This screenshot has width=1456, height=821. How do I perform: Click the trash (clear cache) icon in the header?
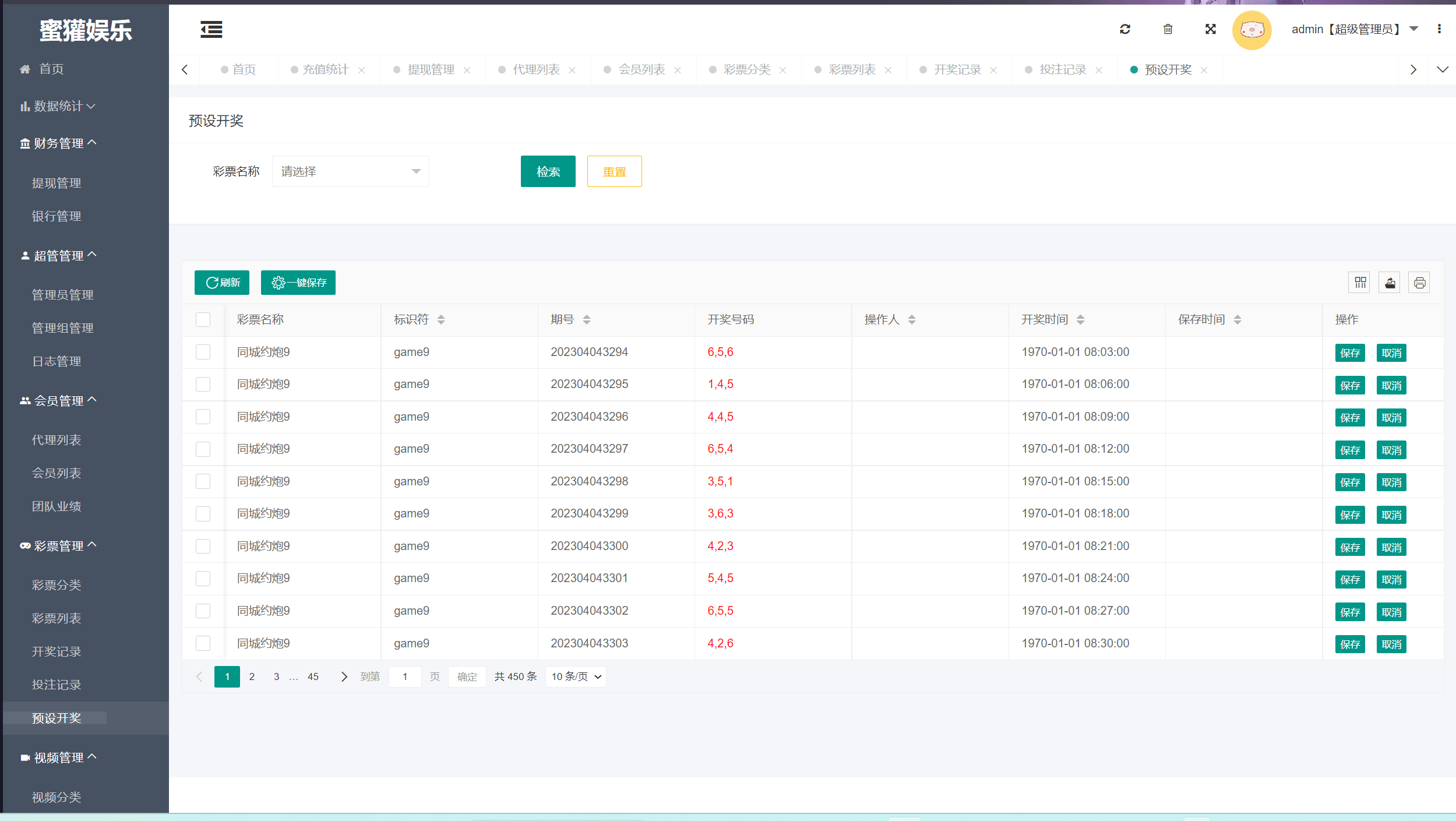[1168, 29]
